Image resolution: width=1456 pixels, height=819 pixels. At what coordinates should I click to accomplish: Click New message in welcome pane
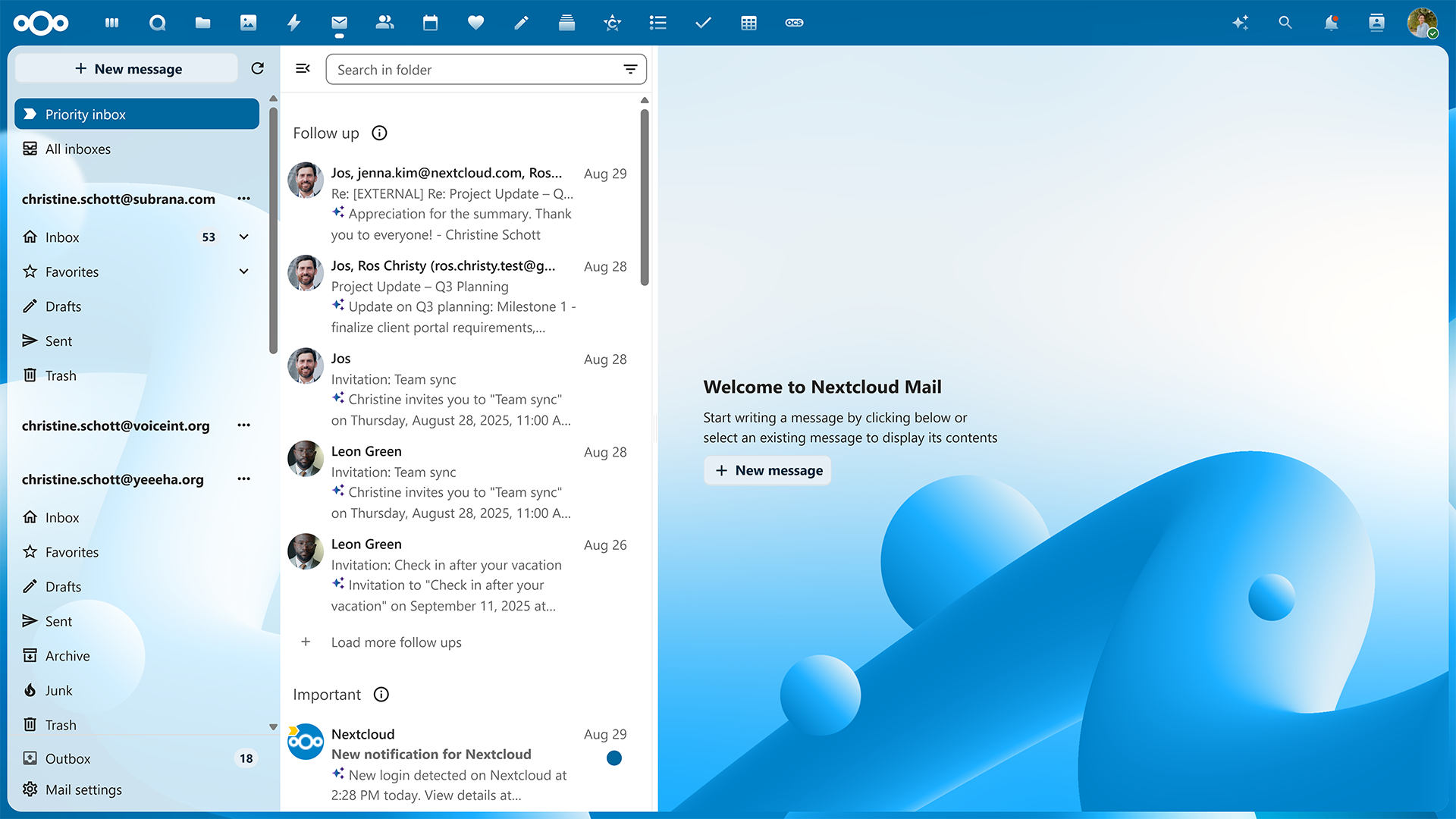(x=767, y=470)
